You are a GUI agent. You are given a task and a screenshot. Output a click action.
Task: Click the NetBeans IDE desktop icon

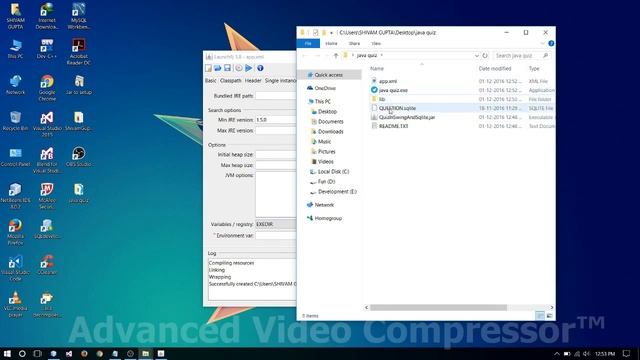click(15, 196)
